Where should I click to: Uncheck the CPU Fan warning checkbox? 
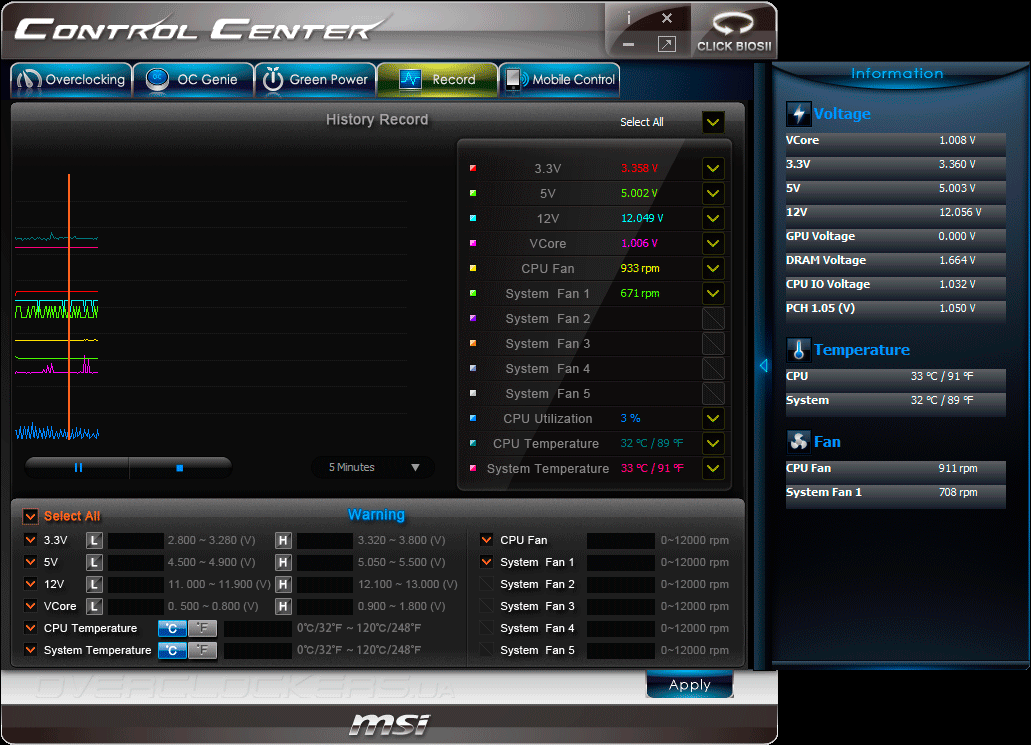click(x=487, y=540)
